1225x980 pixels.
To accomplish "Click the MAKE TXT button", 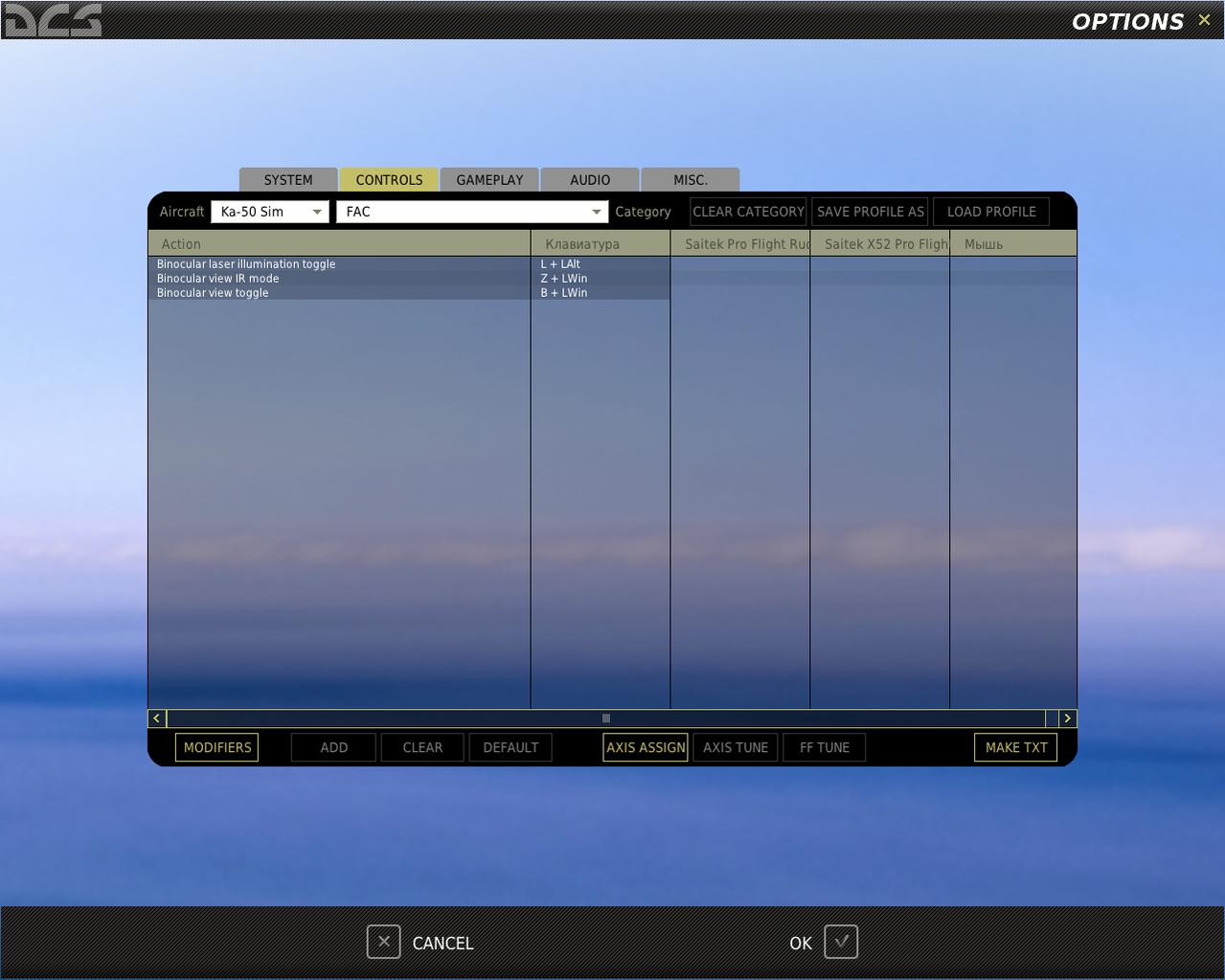I will point(1016,747).
